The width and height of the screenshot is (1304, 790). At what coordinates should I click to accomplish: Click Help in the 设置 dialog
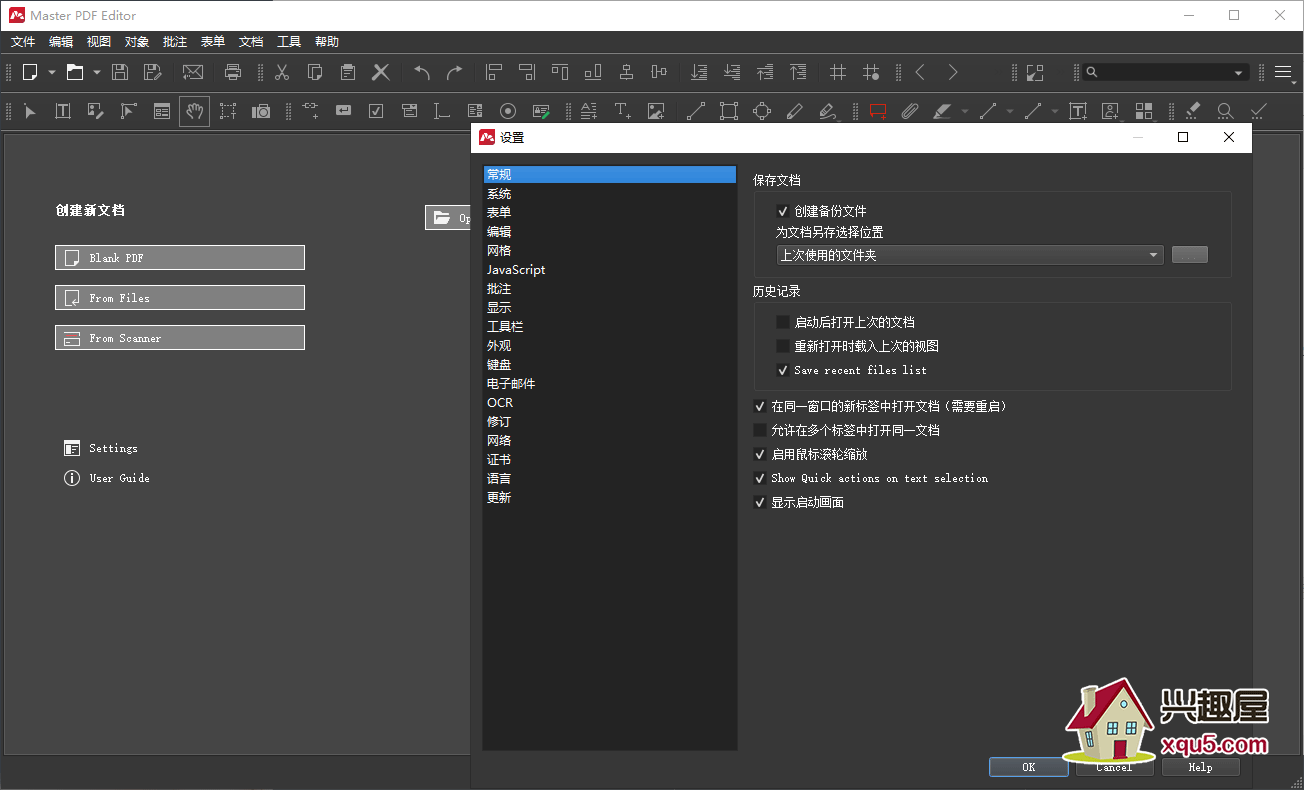pos(1201,767)
